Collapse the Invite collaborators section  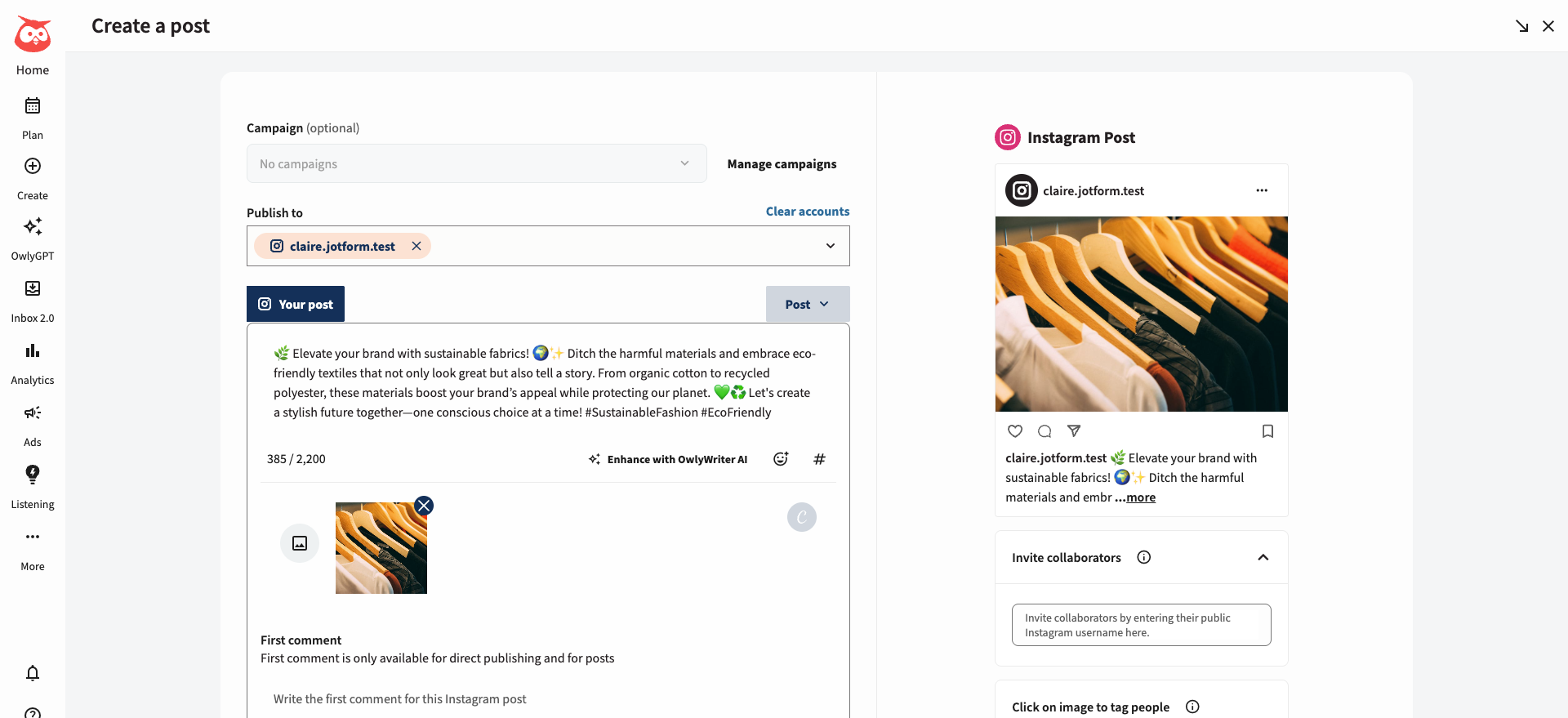(1263, 557)
